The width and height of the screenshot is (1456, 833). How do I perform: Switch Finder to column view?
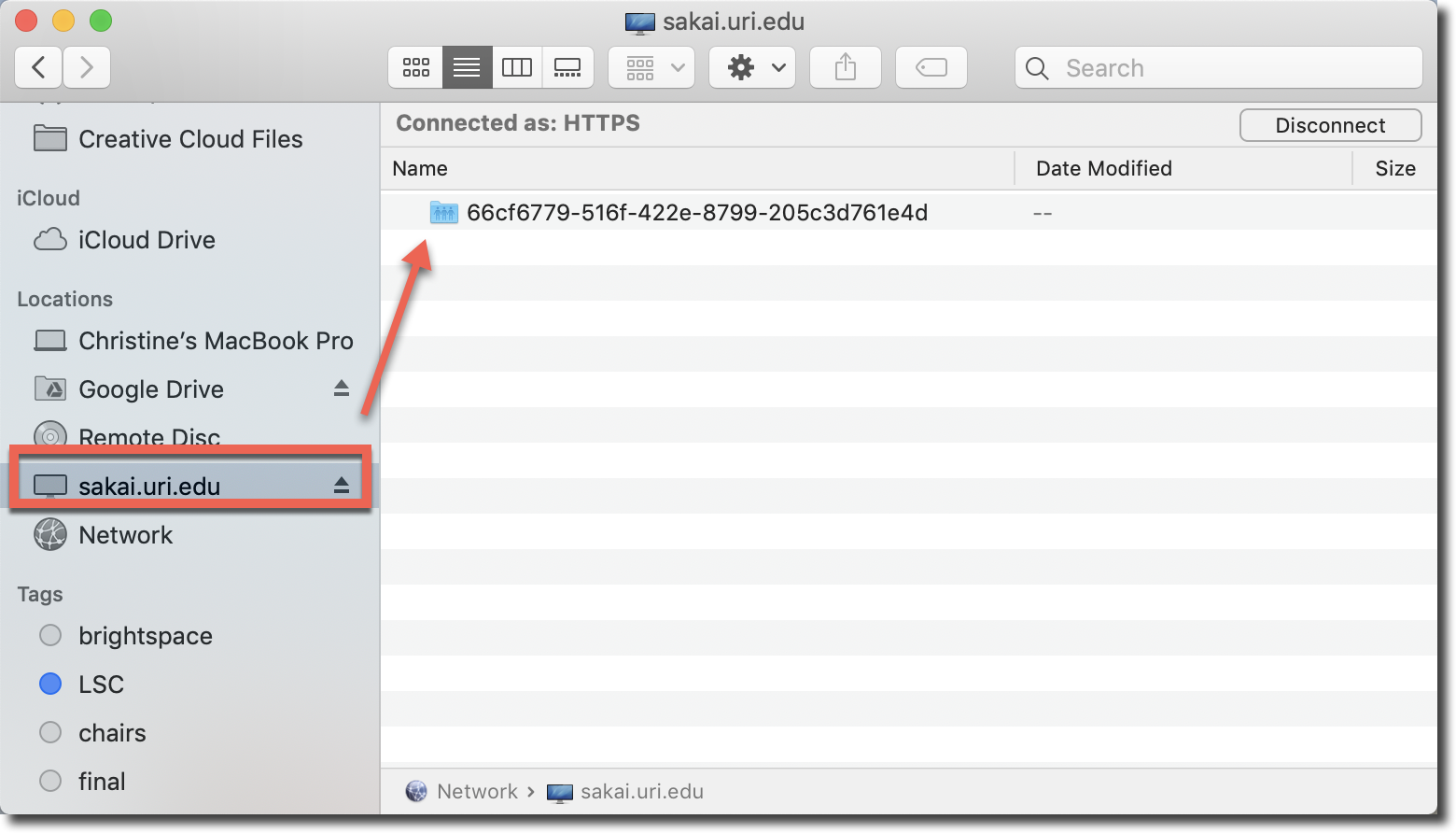point(517,67)
